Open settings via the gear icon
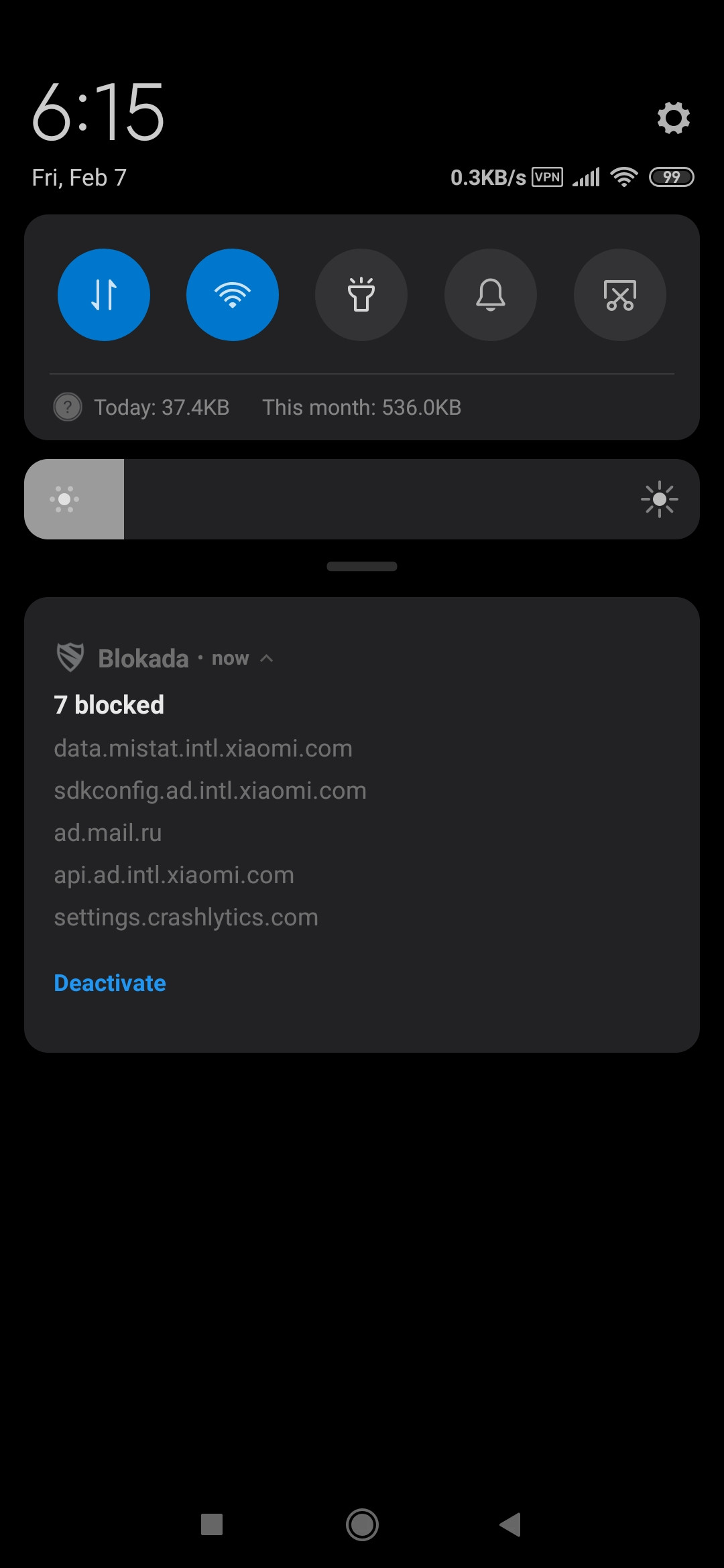 pyautogui.click(x=673, y=118)
